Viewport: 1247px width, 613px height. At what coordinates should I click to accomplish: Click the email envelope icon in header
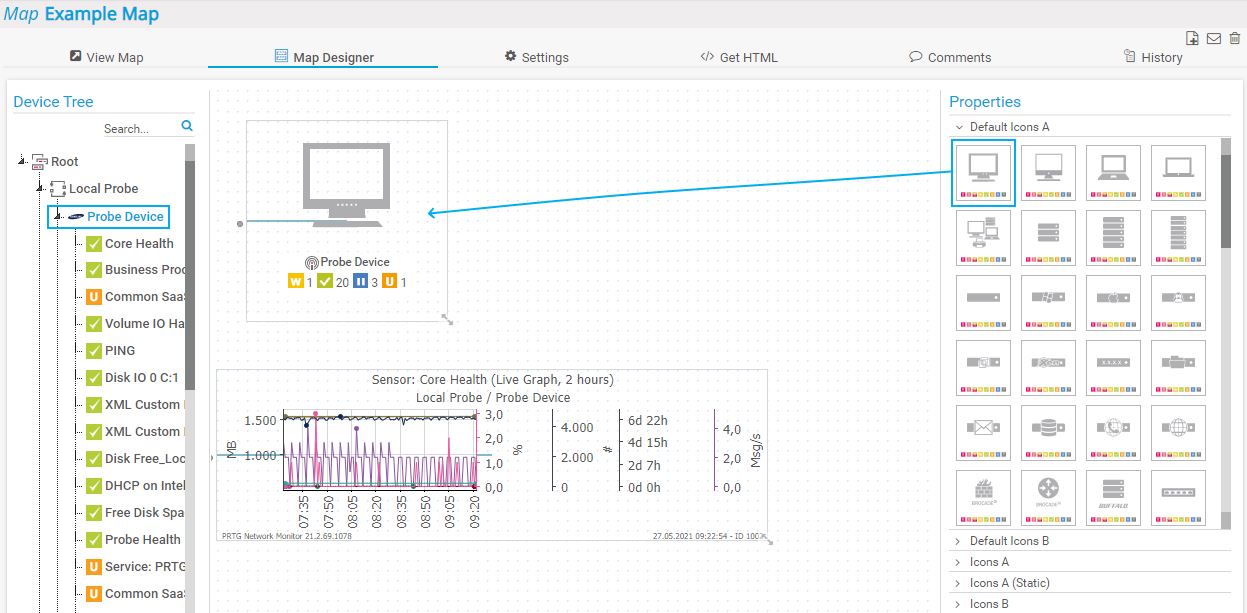[x=1214, y=39]
